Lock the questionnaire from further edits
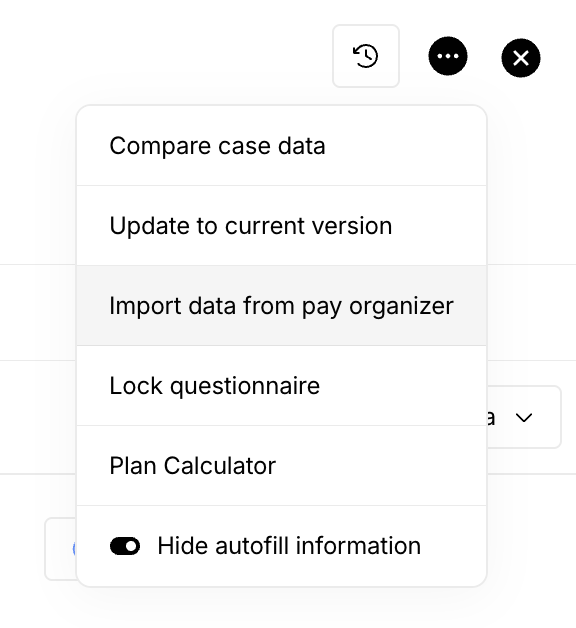The image size is (576, 628). (282, 386)
